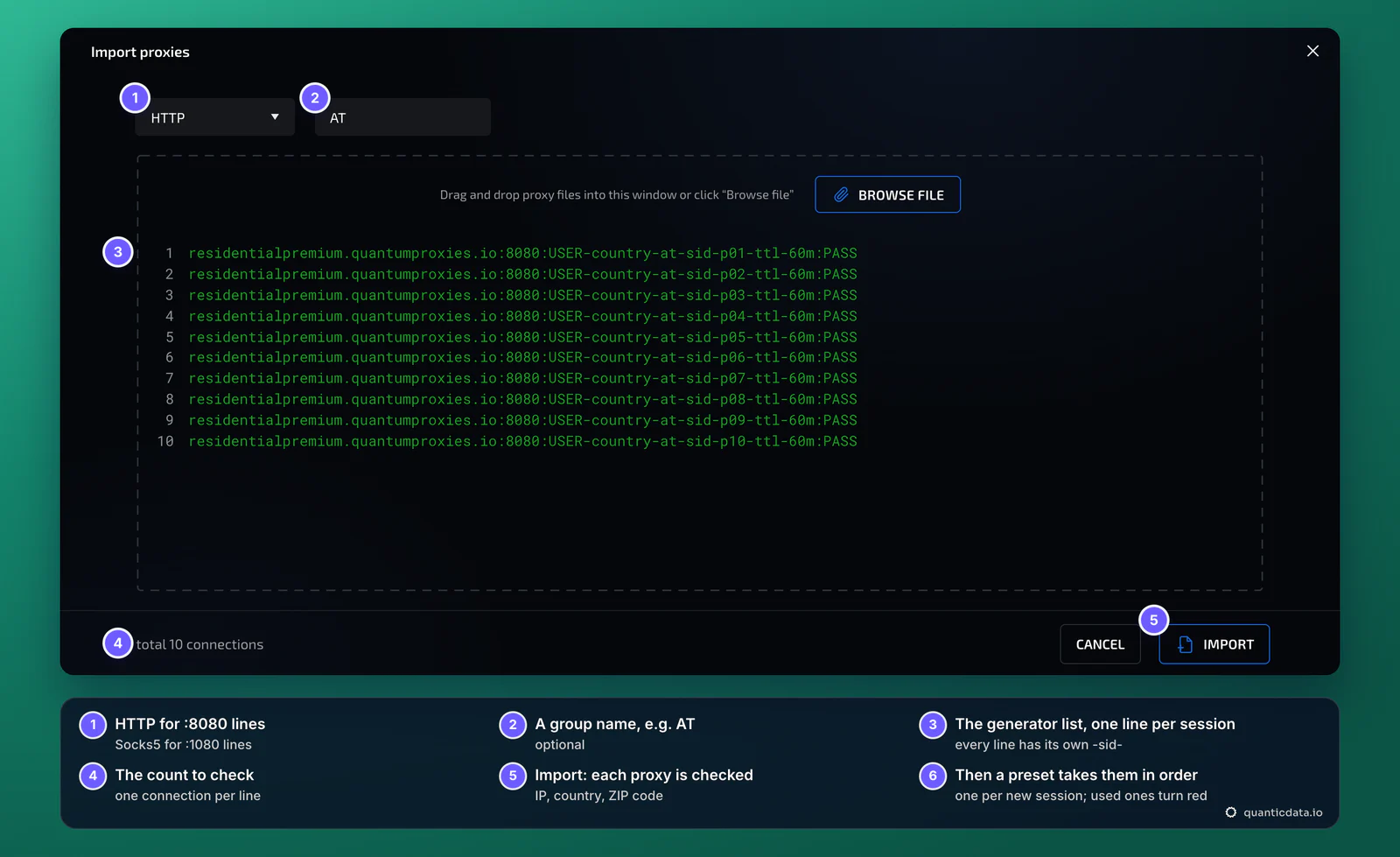Click the 'A group name, e.g. AT' legend text
The image size is (1400, 857).
pyautogui.click(x=614, y=724)
